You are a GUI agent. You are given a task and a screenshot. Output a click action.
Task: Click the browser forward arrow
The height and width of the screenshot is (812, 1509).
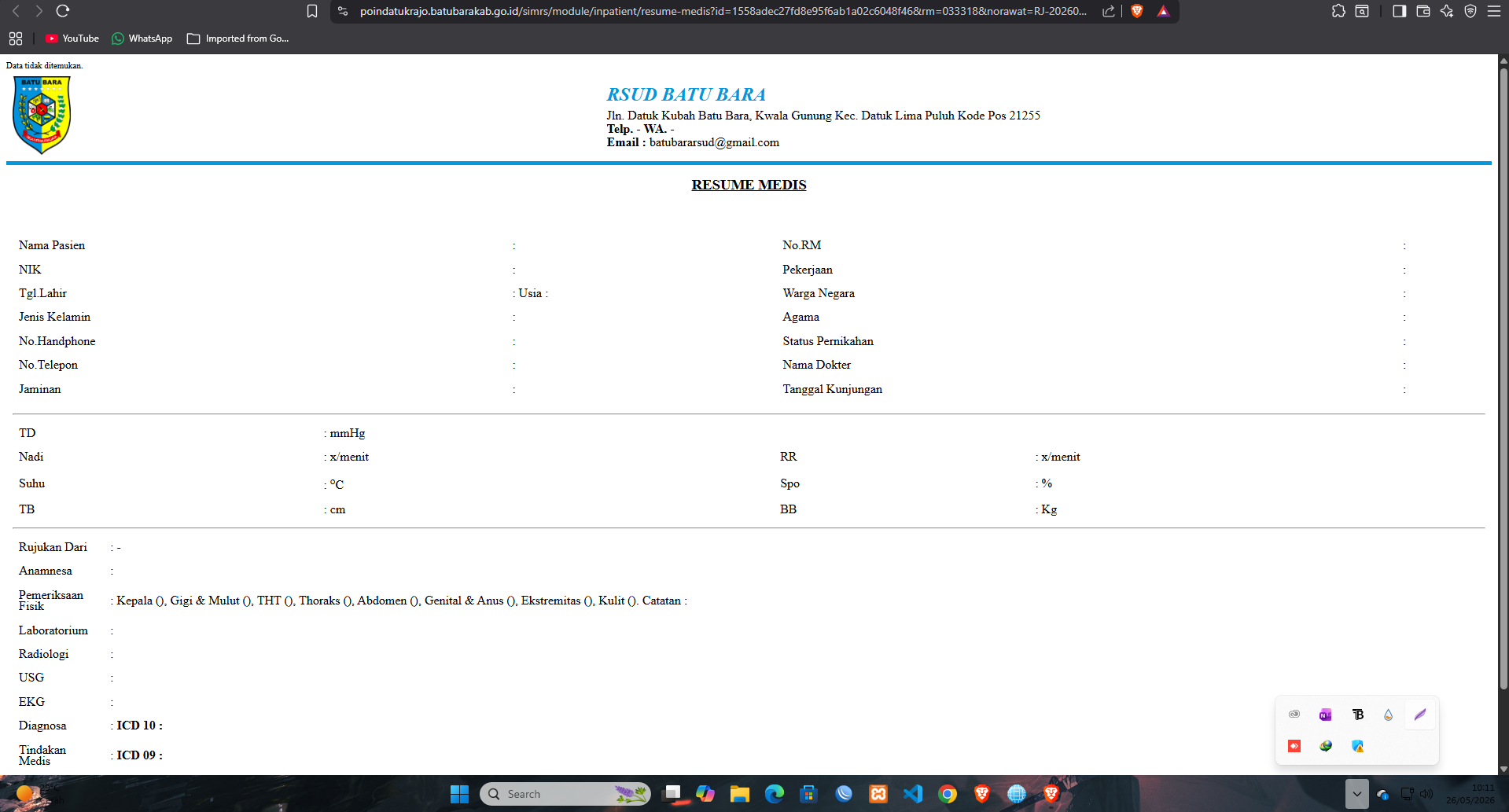pos(39,11)
